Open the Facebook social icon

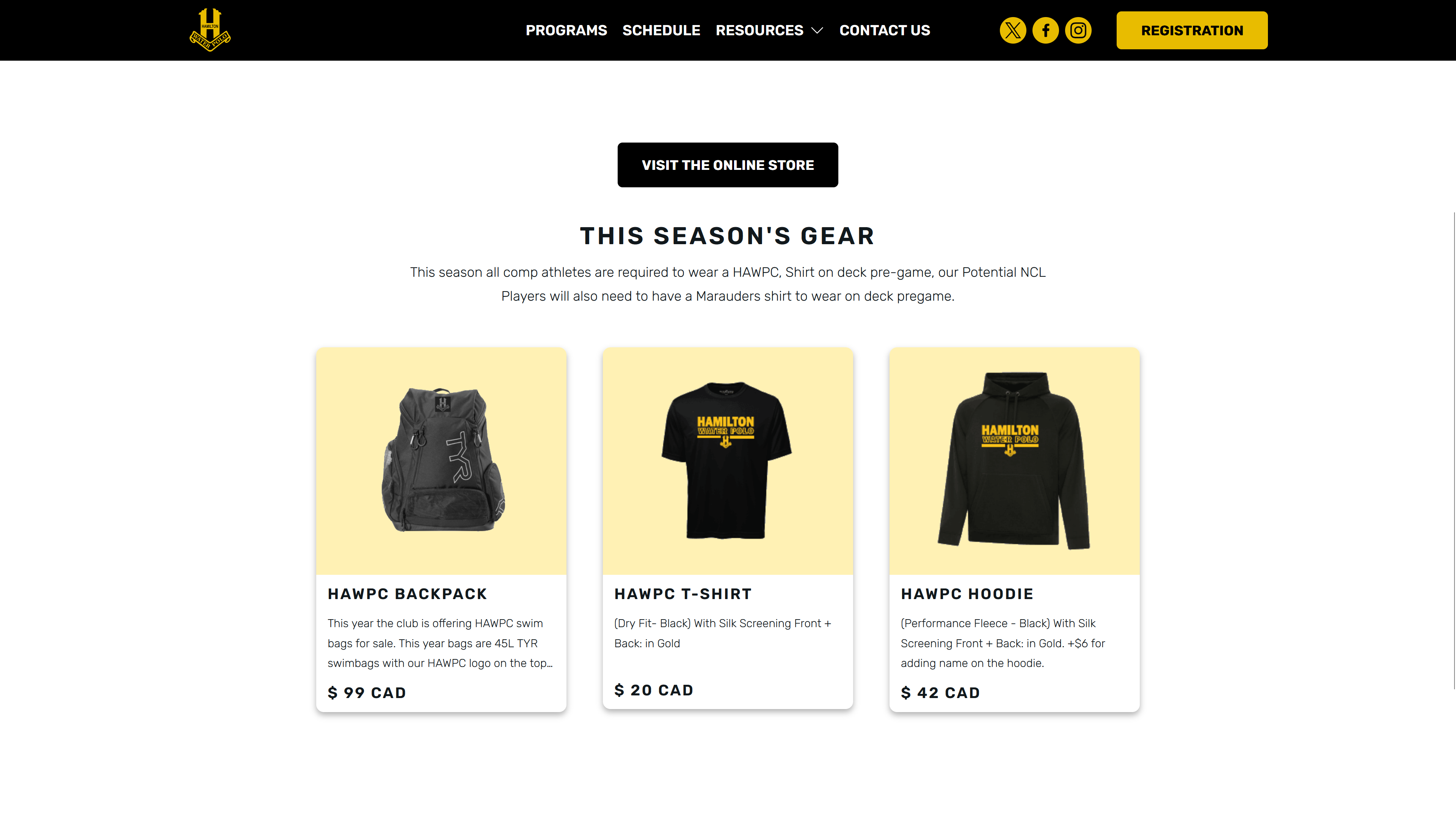click(1046, 30)
